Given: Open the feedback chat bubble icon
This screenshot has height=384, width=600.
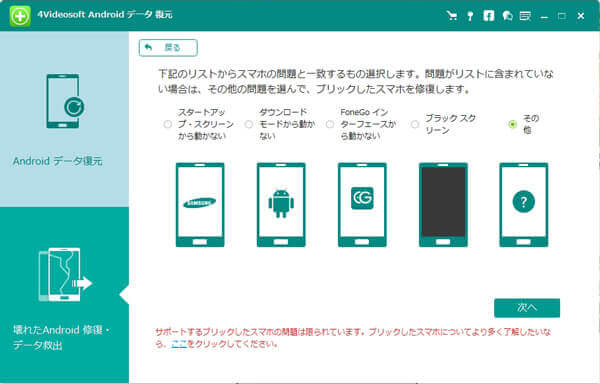Looking at the screenshot, I should tap(507, 16).
